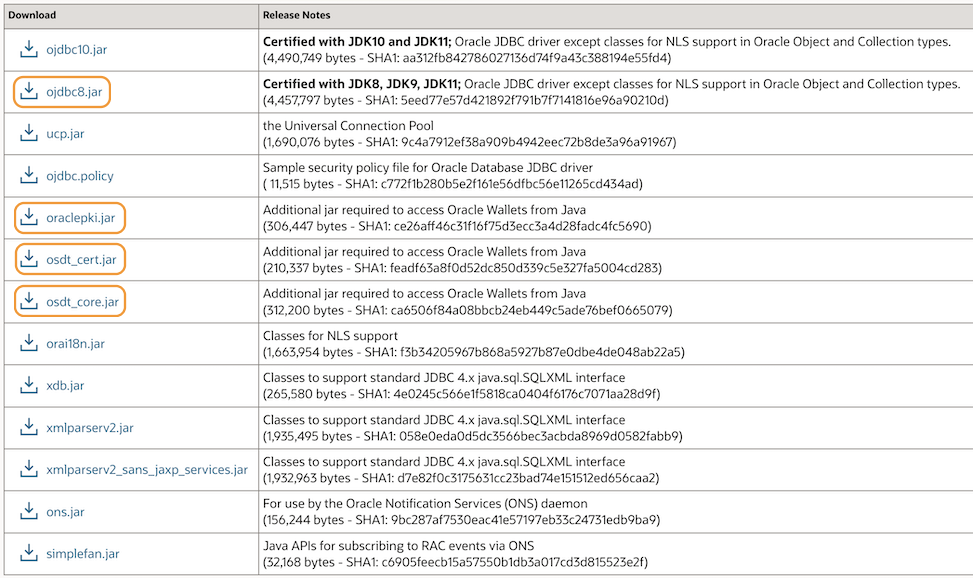This screenshot has height=578, width=973.
Task: Click the download icon beside ojdbc8.jar
Action: [29, 91]
